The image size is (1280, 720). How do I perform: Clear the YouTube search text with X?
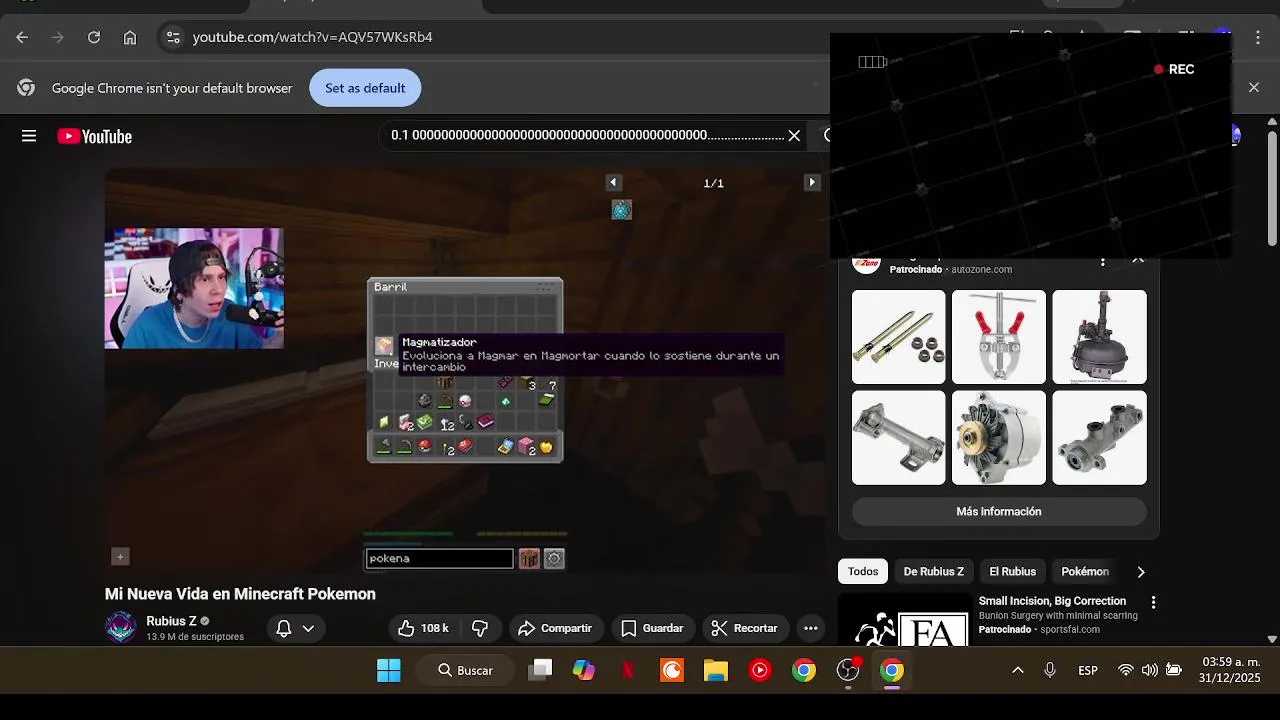click(x=794, y=135)
